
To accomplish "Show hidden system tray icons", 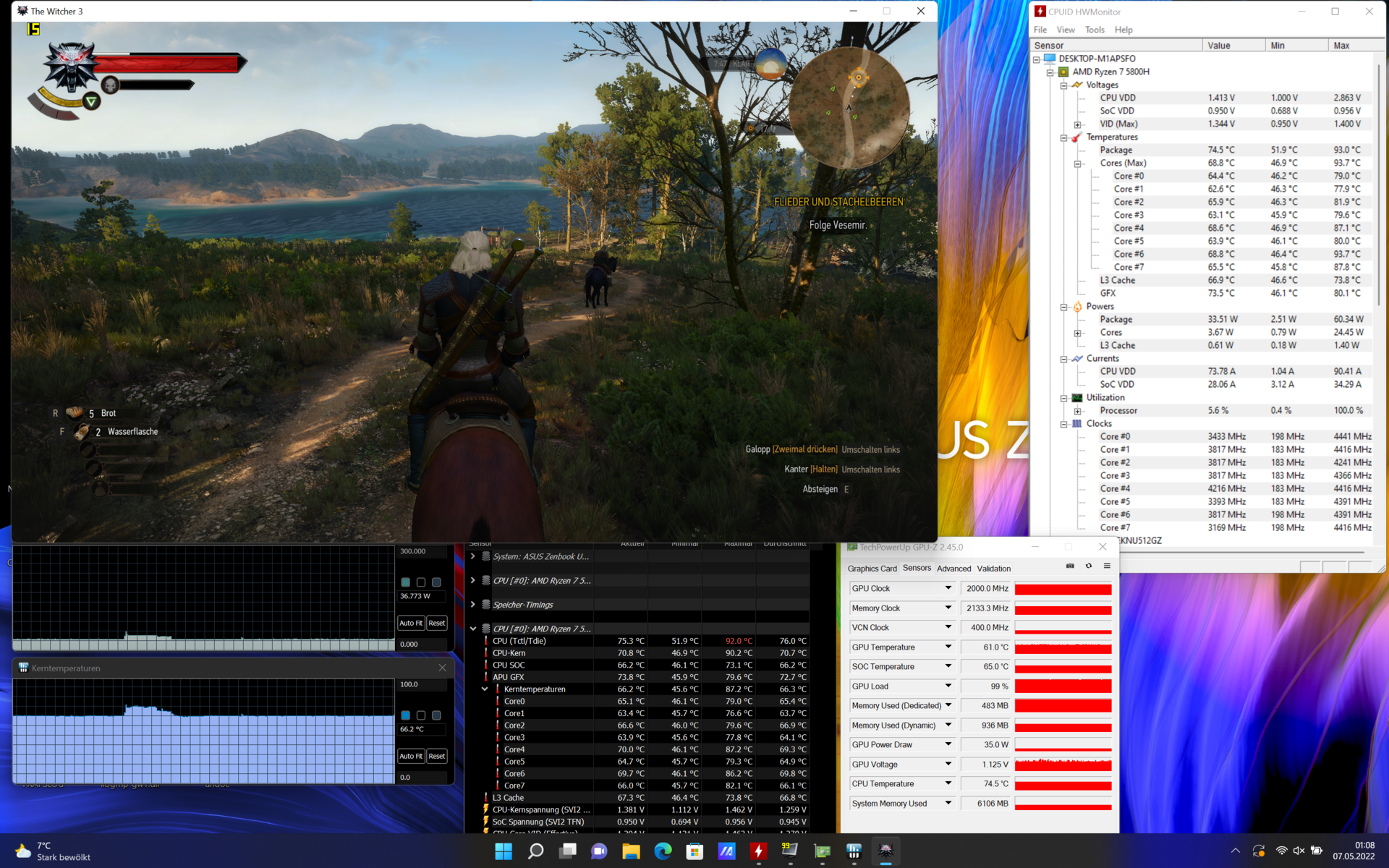I will (x=1235, y=851).
